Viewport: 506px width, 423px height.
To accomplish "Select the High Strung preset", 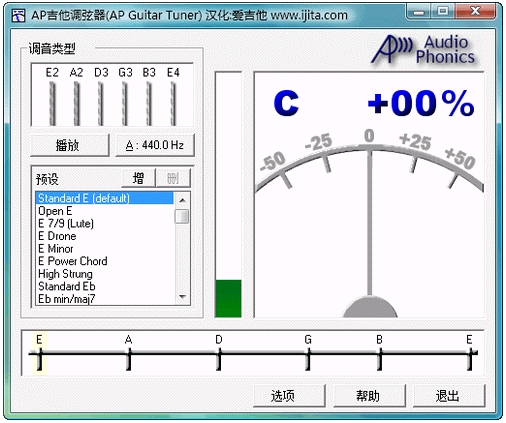I will pos(105,274).
